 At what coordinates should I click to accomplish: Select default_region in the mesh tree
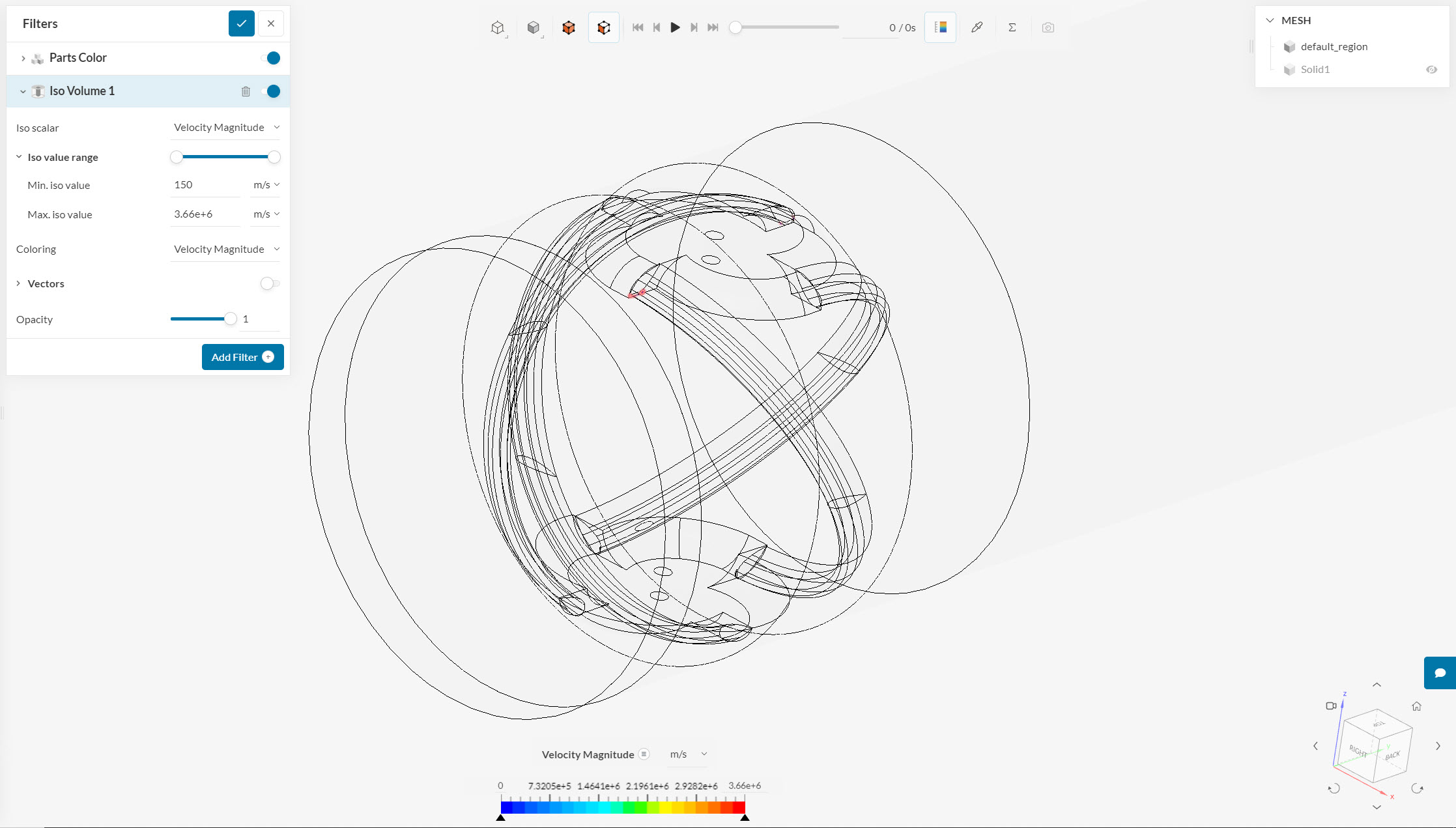(x=1334, y=47)
